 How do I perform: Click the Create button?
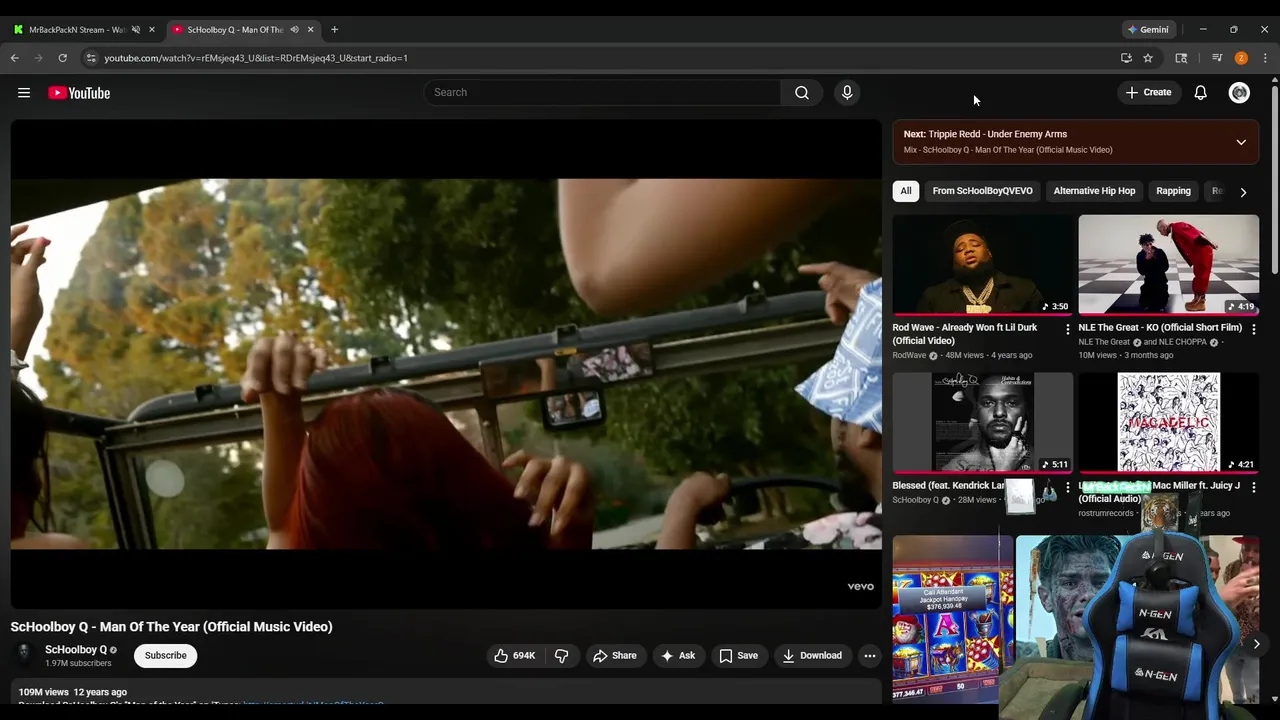click(1148, 93)
